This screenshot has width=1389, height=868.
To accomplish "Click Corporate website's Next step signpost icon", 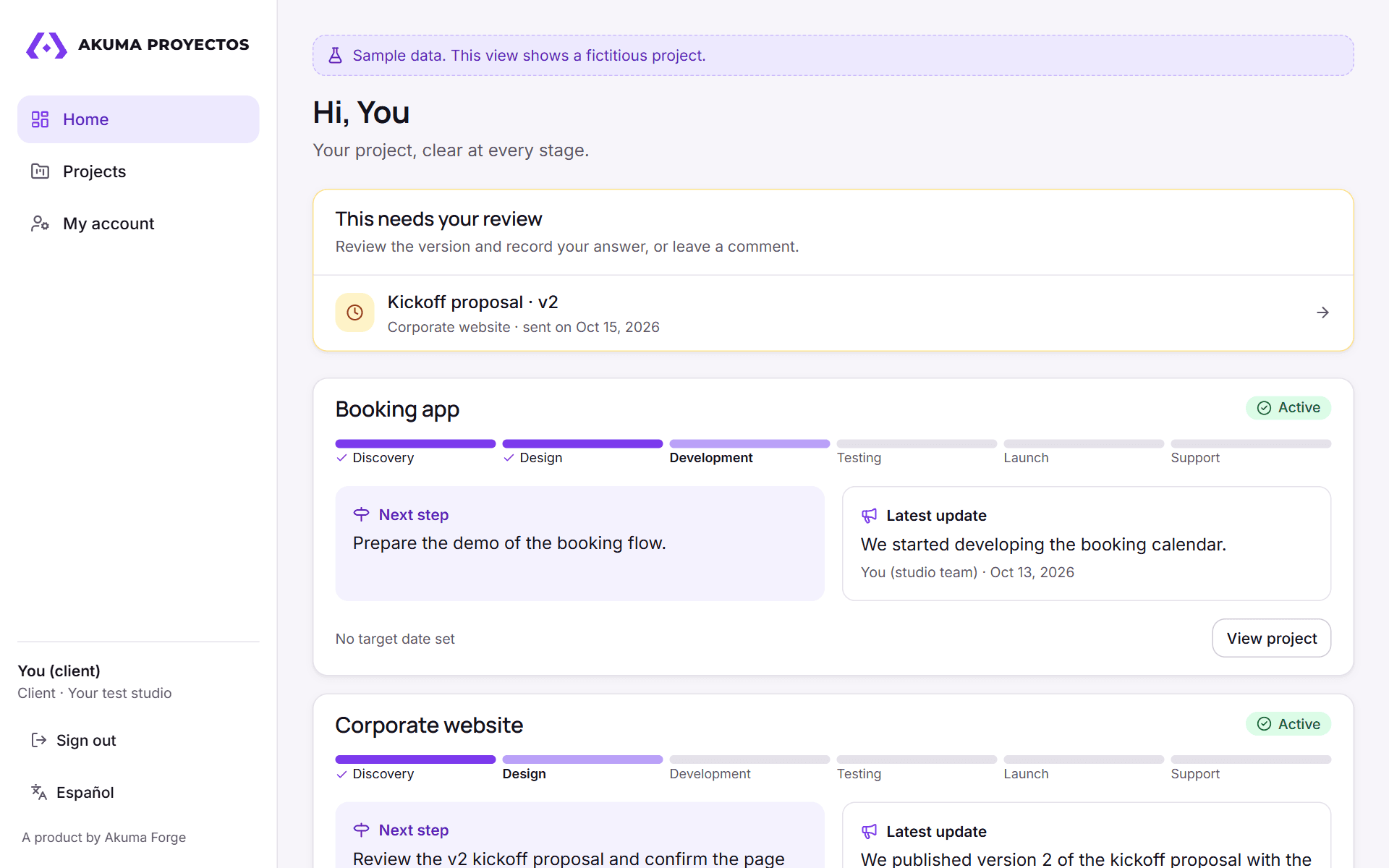I will pyautogui.click(x=361, y=830).
